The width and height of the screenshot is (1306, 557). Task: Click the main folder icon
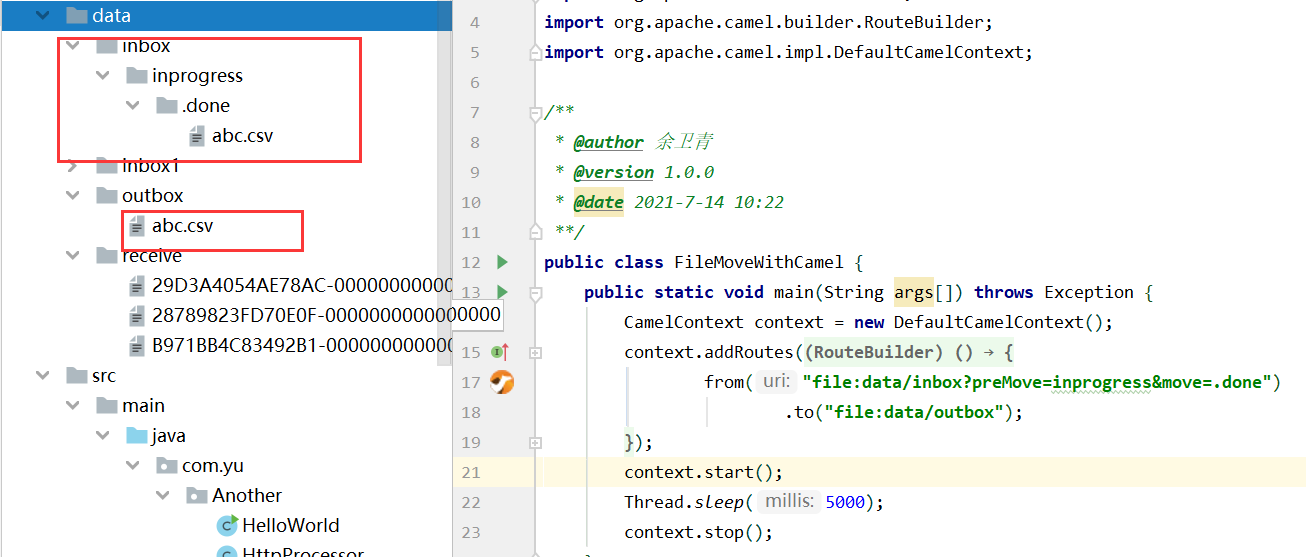tap(107, 406)
